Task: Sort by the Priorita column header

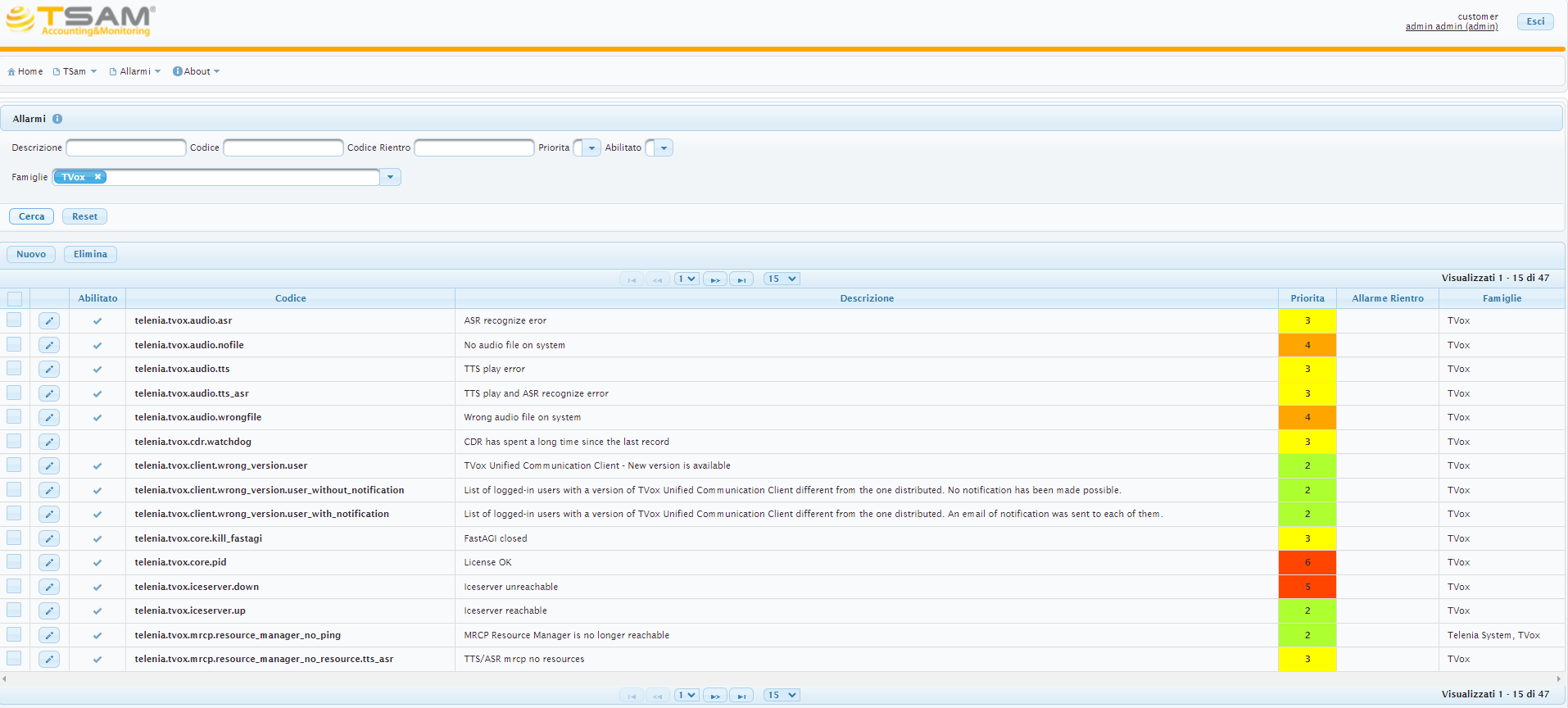Action: click(1307, 298)
